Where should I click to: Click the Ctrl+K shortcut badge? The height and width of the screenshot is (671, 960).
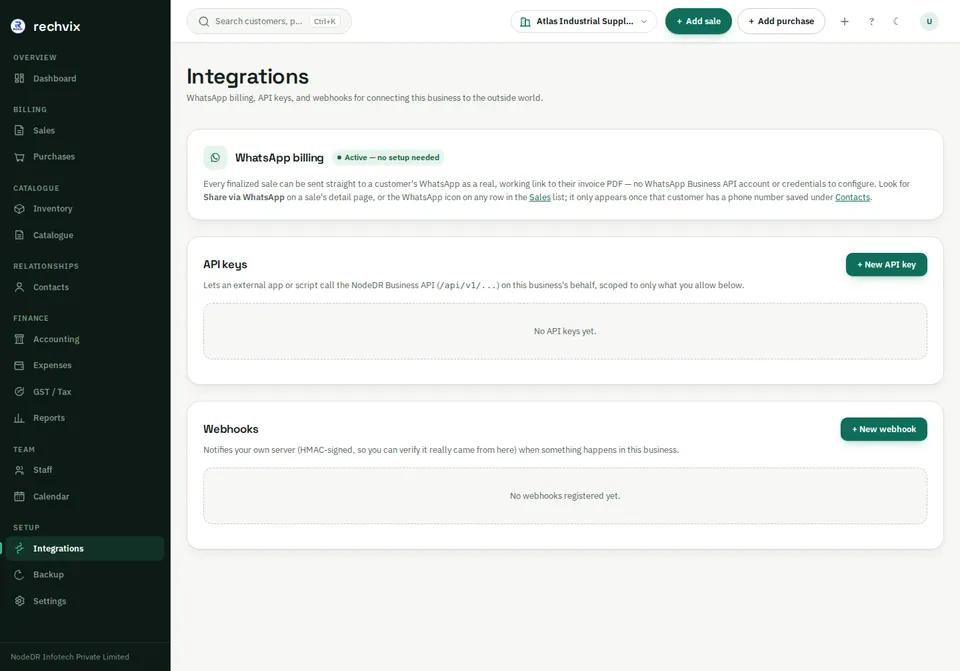324,21
